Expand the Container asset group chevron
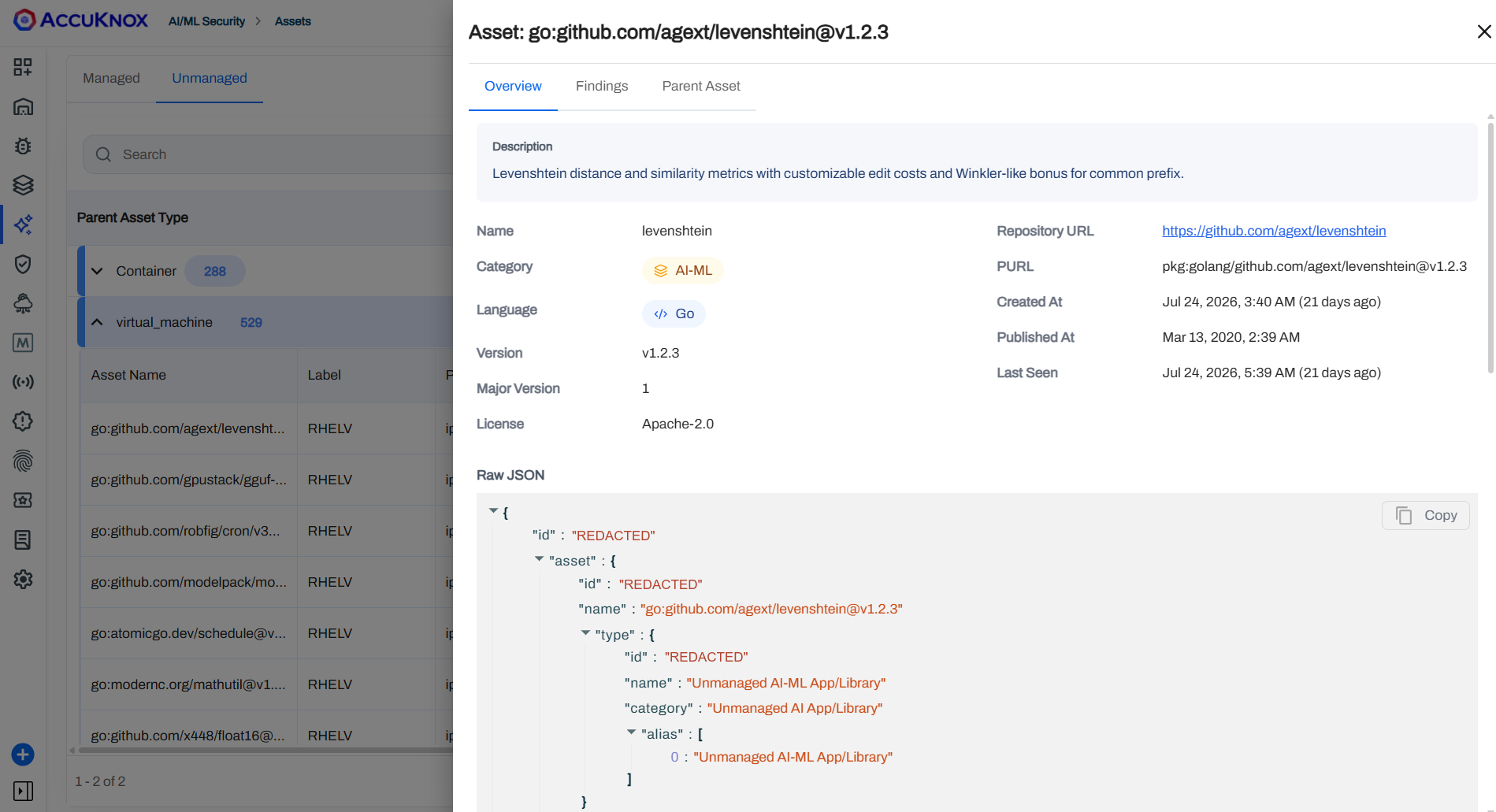 pyautogui.click(x=97, y=271)
